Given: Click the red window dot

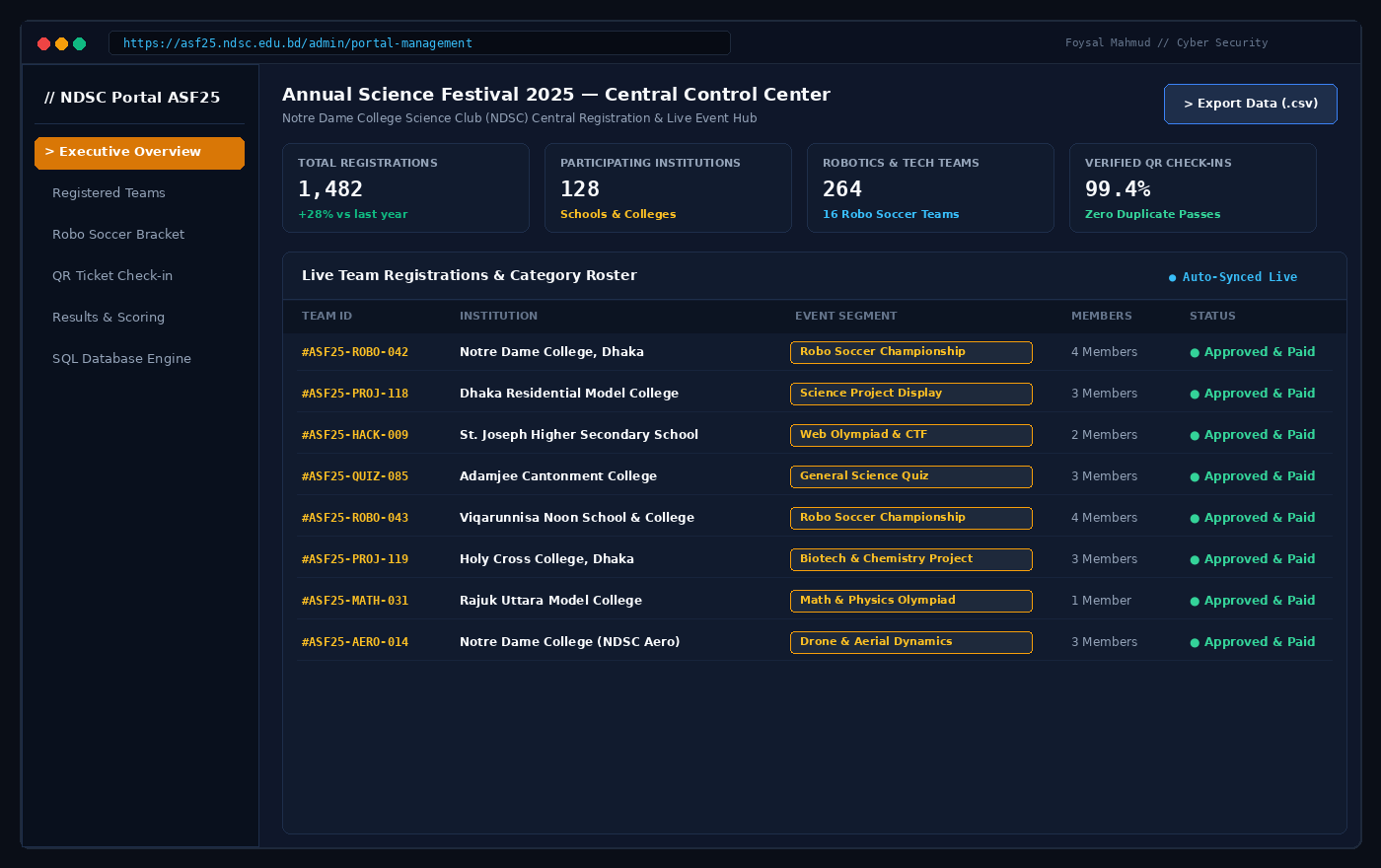Looking at the screenshot, I should [43, 43].
